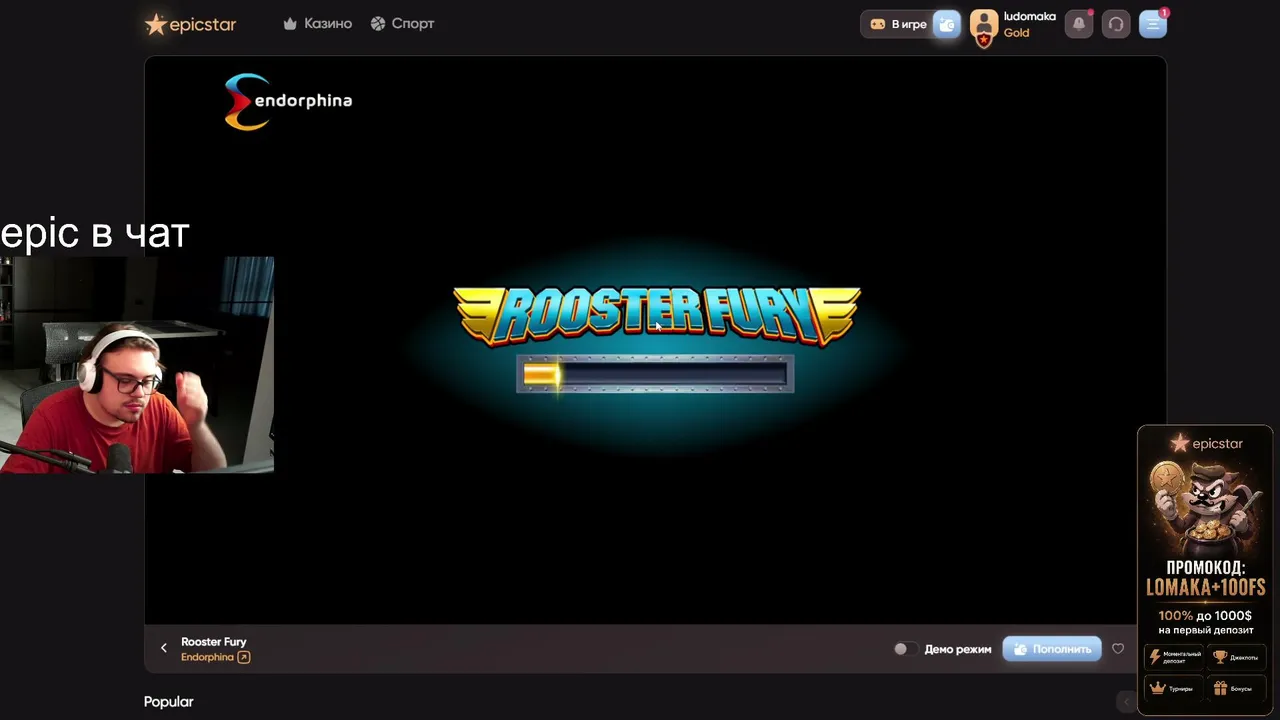Open the Казино section
The width and height of the screenshot is (1280, 720).
tap(318, 23)
